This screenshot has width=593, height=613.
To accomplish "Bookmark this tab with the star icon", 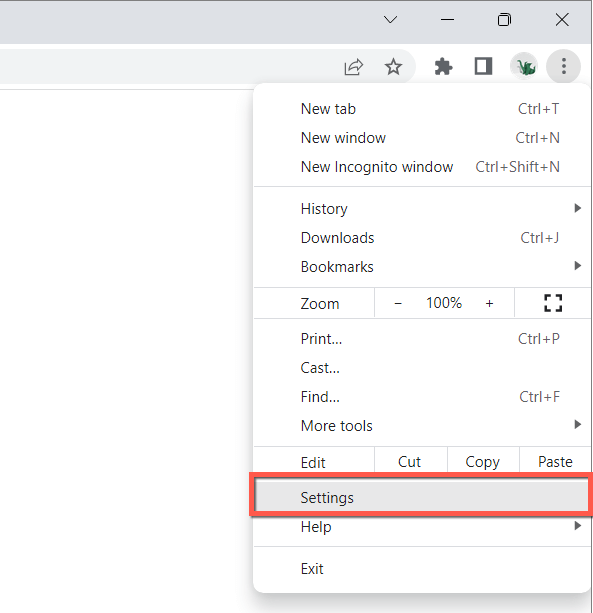I will click(x=393, y=66).
